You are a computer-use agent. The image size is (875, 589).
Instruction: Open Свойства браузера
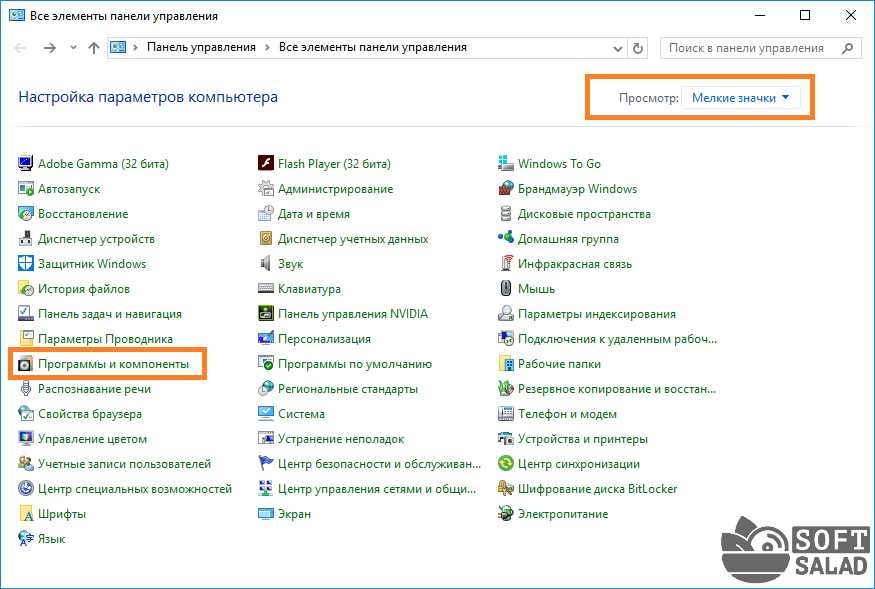90,414
